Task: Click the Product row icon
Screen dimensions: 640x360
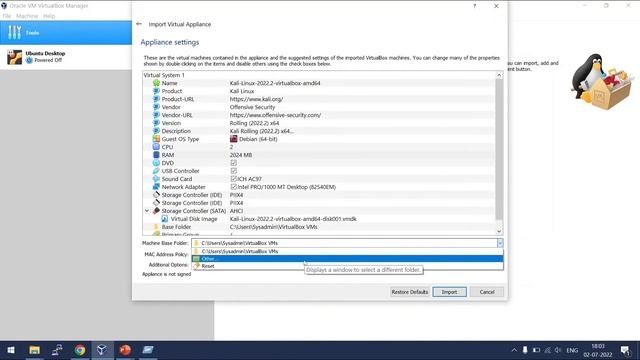Action: coord(156,91)
